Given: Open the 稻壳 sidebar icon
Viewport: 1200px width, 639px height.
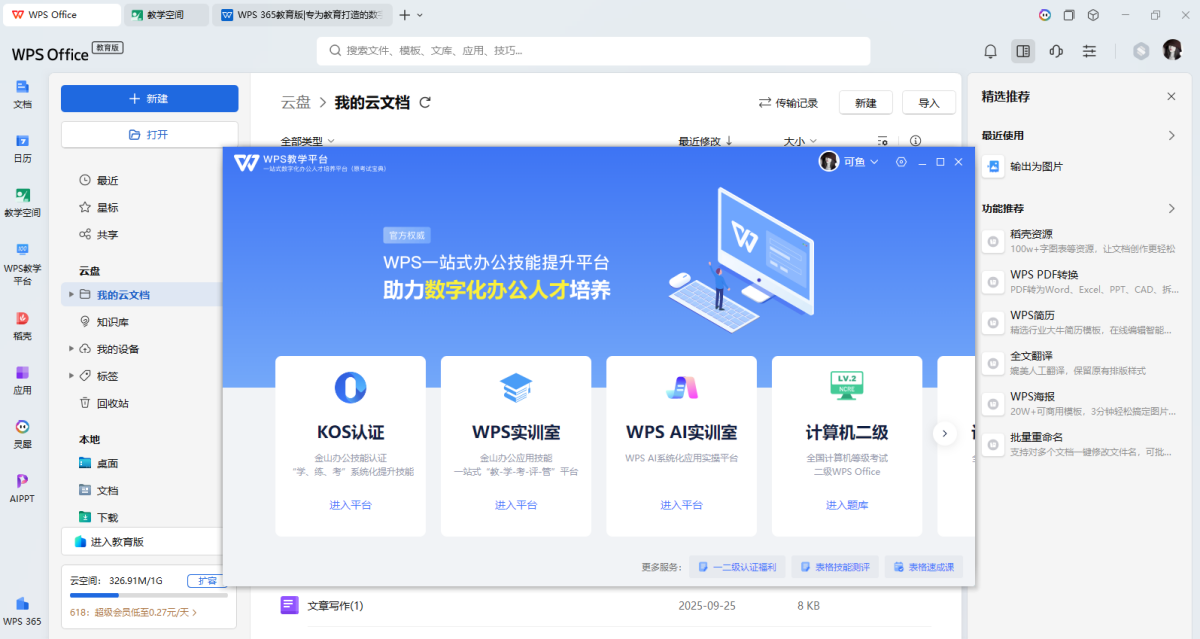Looking at the screenshot, I should 22,318.
